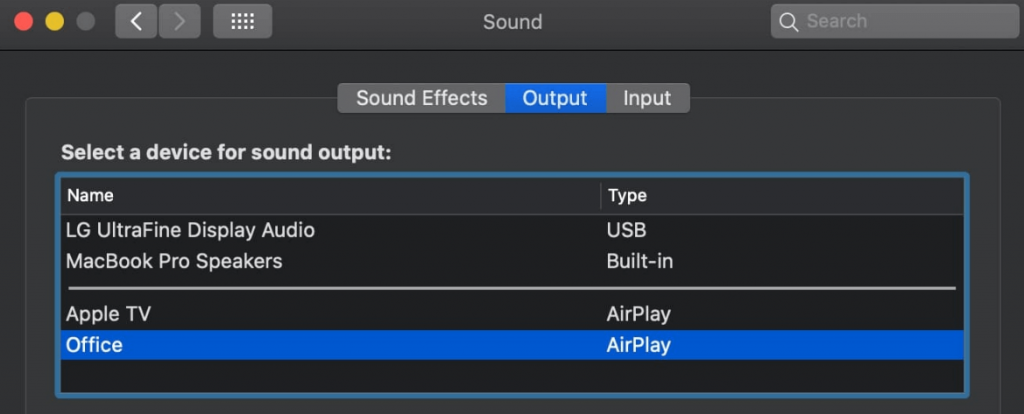The image size is (1024, 414).
Task: Click the Type column header
Action: coord(627,195)
